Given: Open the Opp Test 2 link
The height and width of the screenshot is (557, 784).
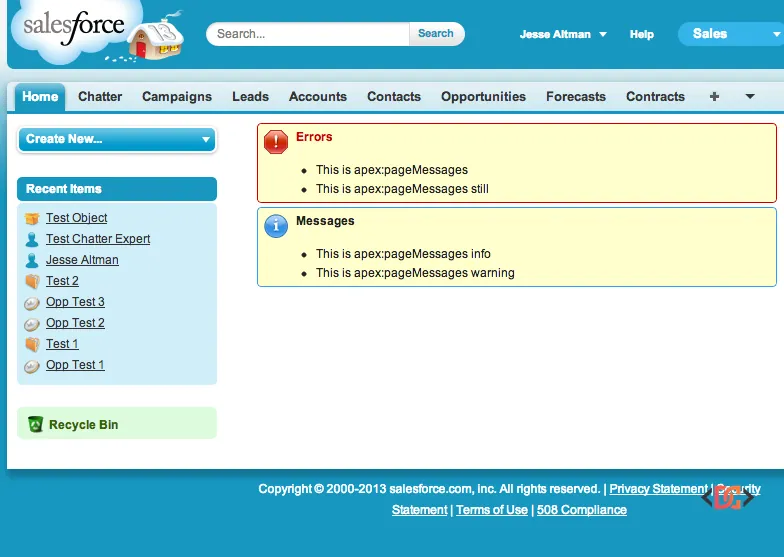Looking at the screenshot, I should pos(76,323).
